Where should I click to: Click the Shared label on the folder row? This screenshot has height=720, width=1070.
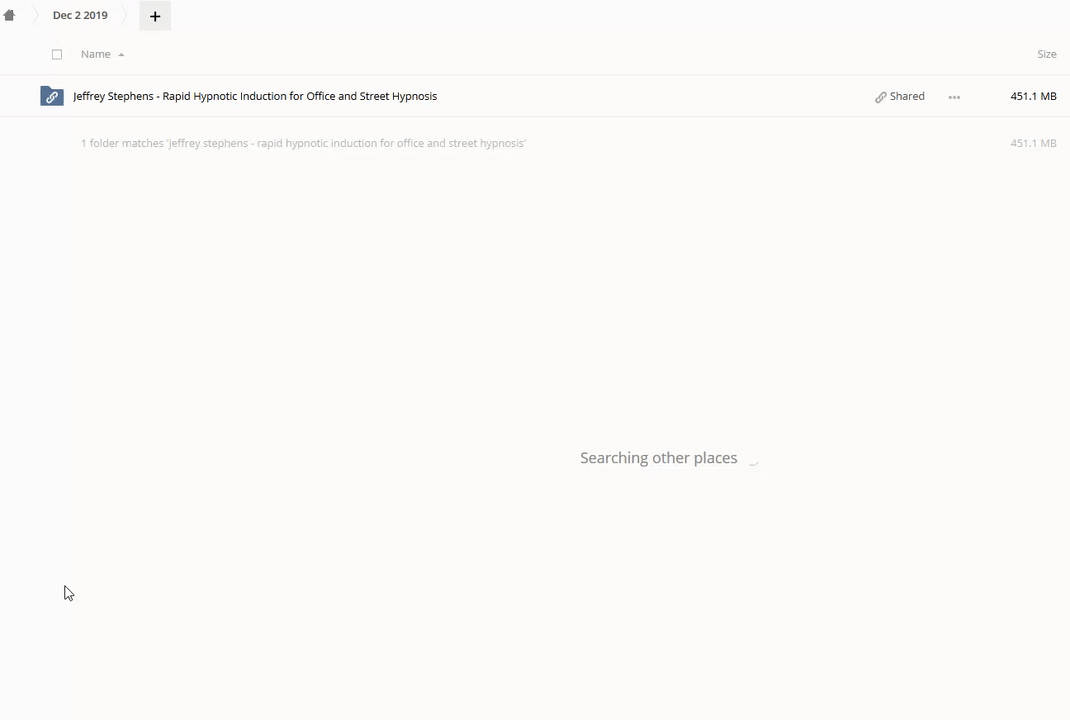(907, 96)
